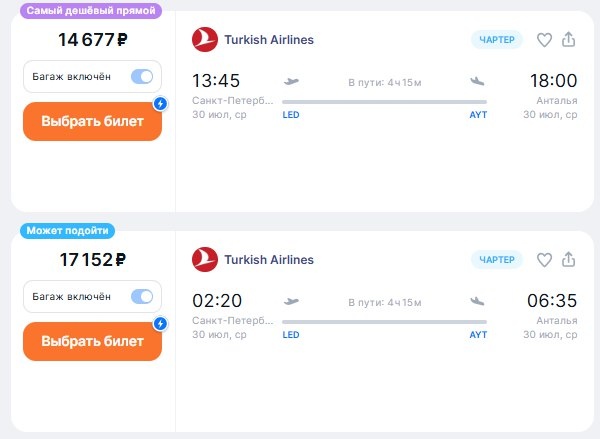Click the 'Может подойти' label
Screen dimensions: 600x439
(68, 230)
